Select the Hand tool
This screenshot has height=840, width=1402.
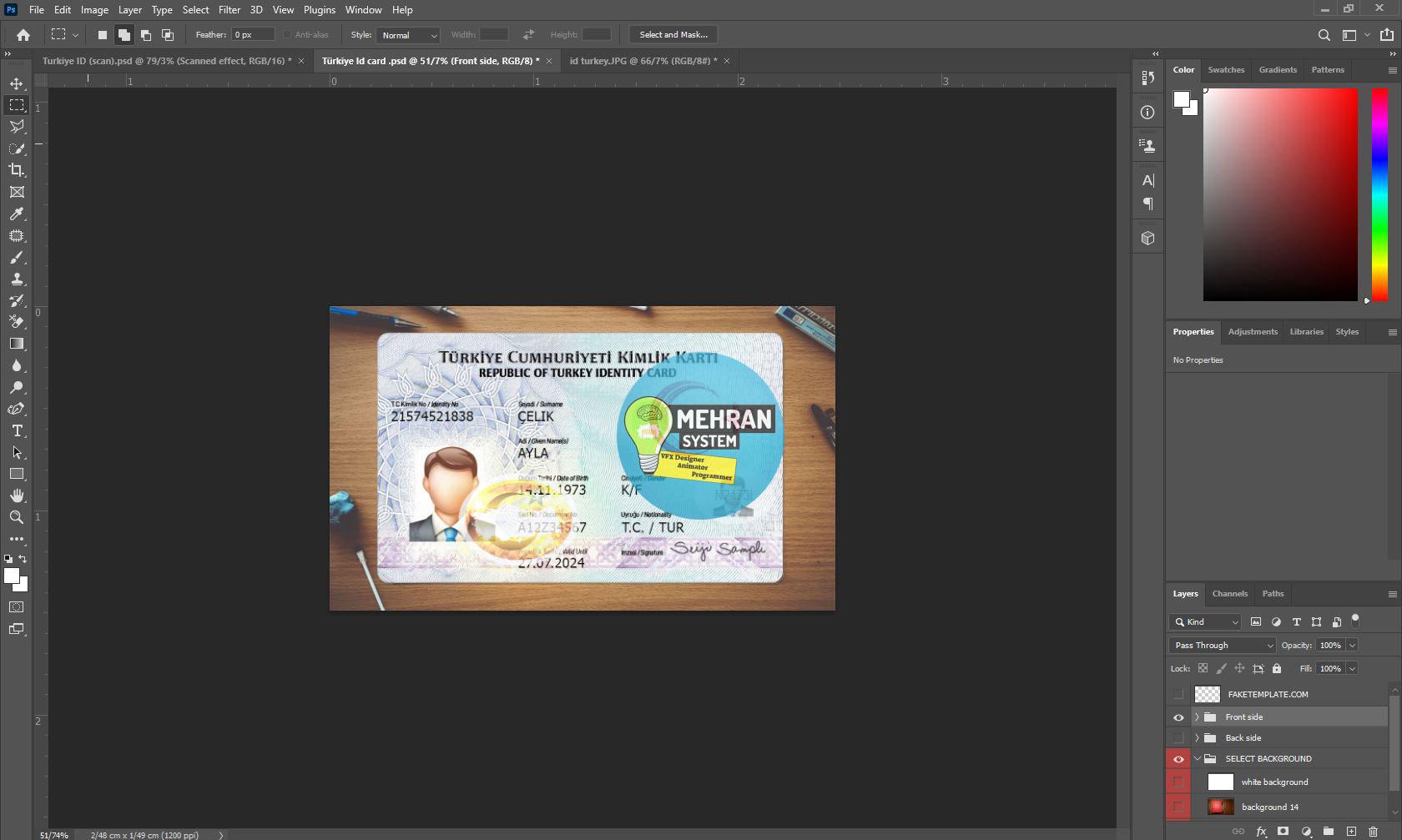point(17,495)
